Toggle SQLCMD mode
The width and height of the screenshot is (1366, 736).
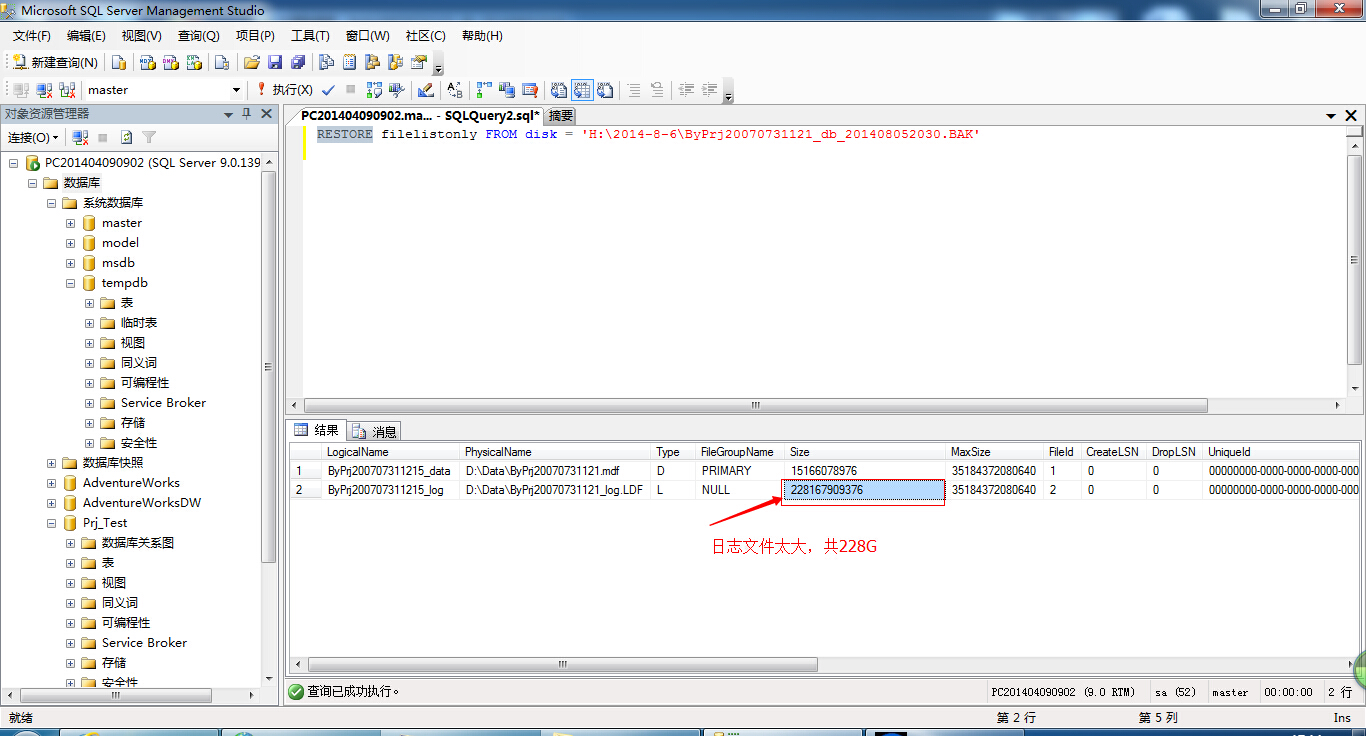click(x=529, y=90)
